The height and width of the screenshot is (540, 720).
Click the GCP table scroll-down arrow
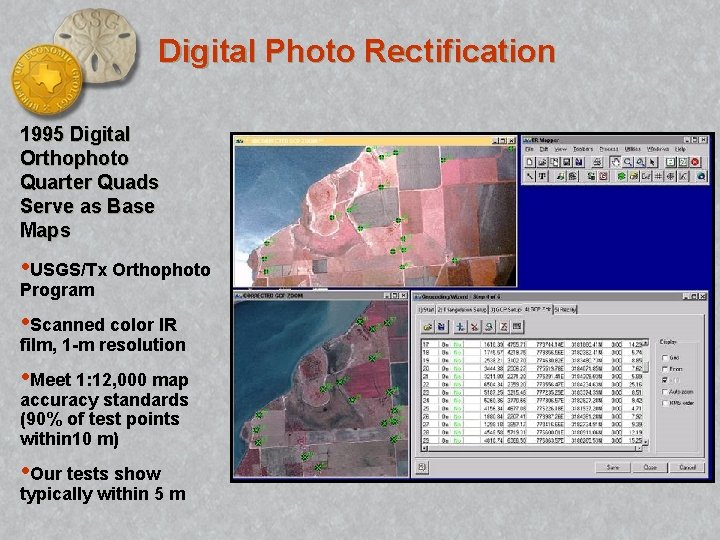click(646, 441)
